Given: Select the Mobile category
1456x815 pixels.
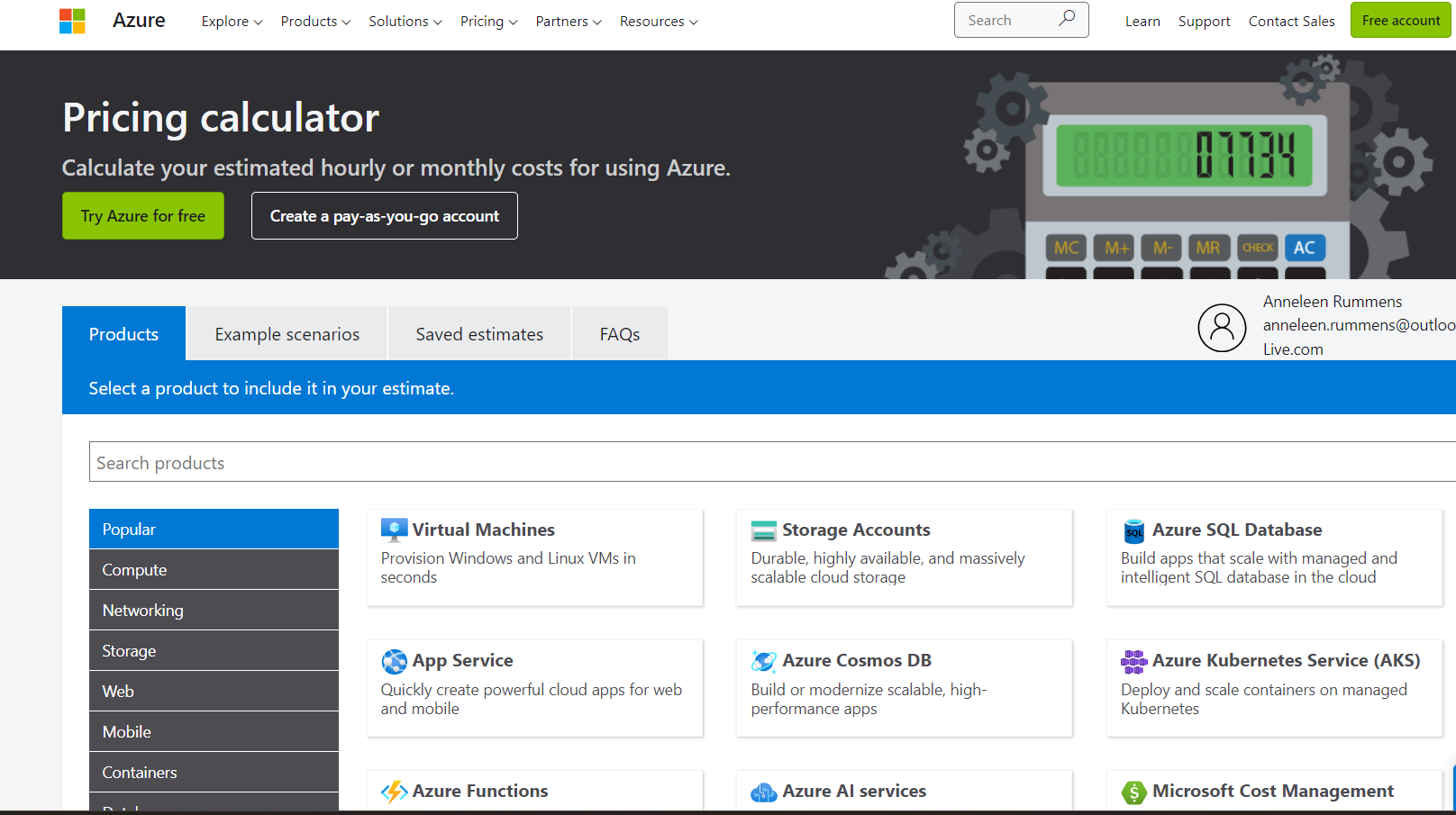Looking at the screenshot, I should tap(214, 731).
